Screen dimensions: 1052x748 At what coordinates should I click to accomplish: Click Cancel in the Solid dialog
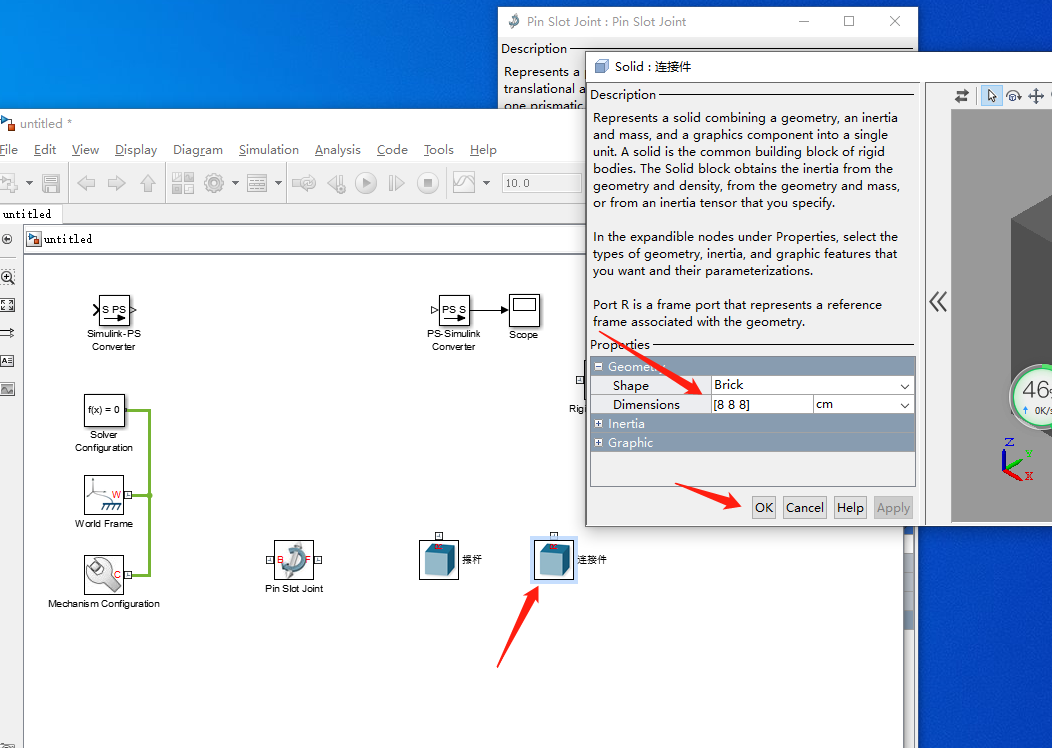click(x=804, y=507)
